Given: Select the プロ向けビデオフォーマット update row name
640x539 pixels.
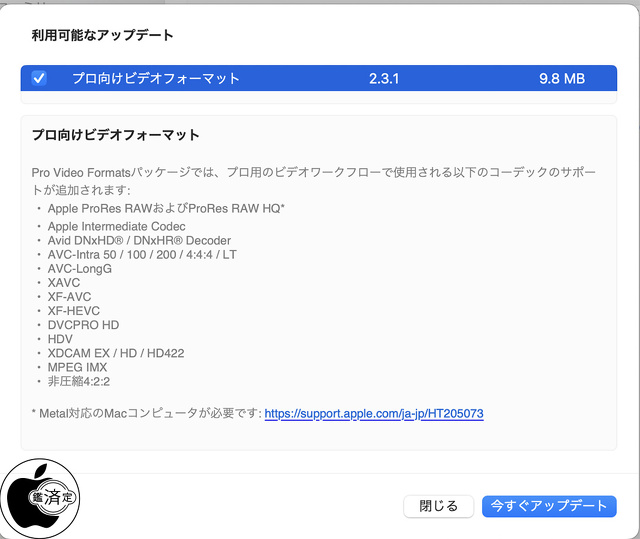Looking at the screenshot, I should click(155, 78).
